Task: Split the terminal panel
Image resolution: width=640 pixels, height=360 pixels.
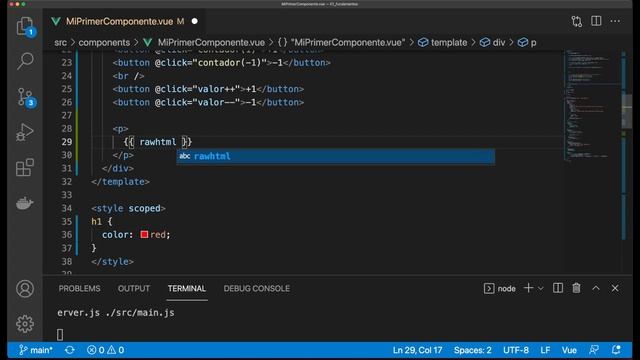Action: 558,288
